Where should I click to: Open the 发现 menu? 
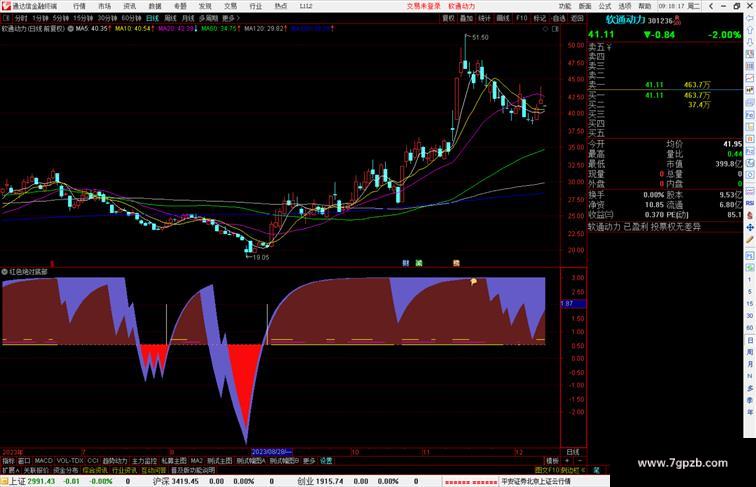(205, 6)
